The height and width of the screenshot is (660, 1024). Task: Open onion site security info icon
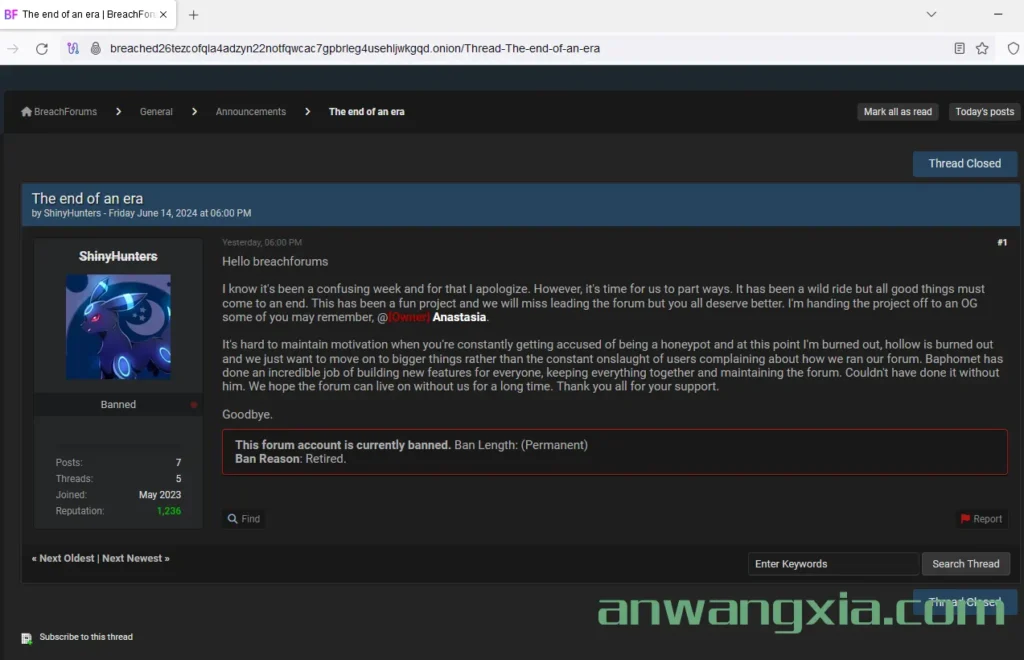tap(95, 48)
